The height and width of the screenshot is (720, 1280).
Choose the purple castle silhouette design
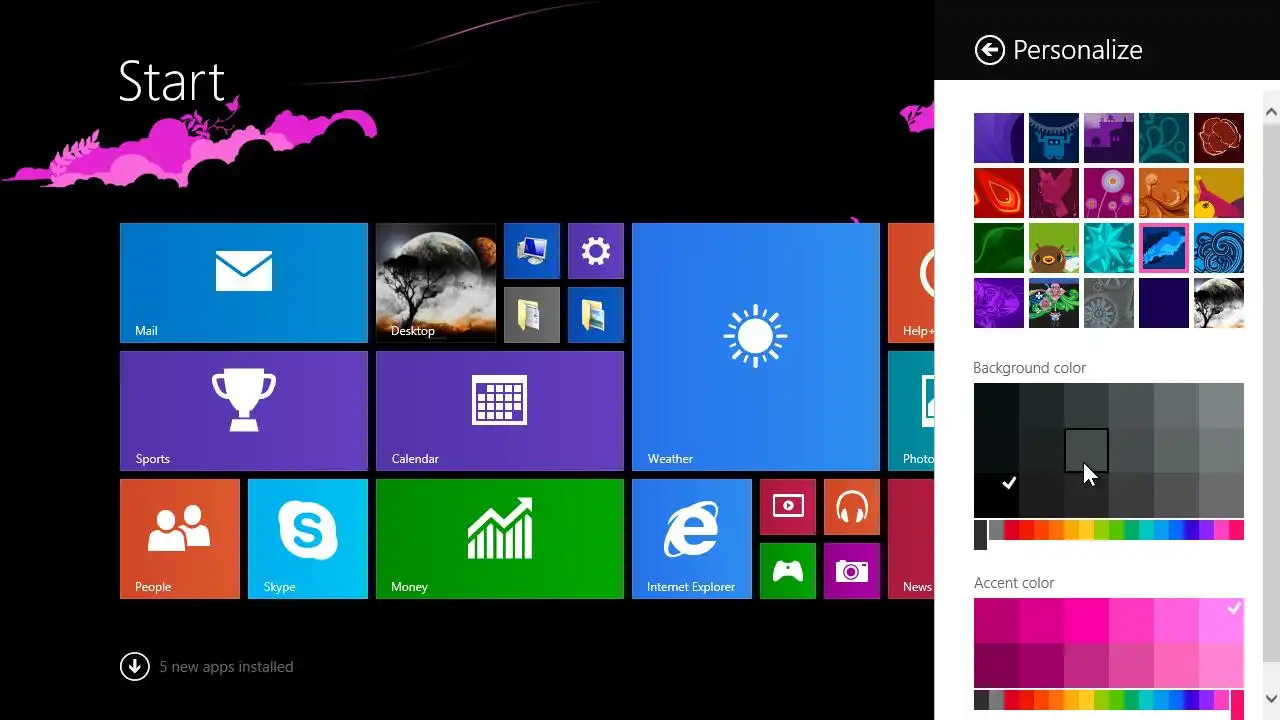(1109, 138)
